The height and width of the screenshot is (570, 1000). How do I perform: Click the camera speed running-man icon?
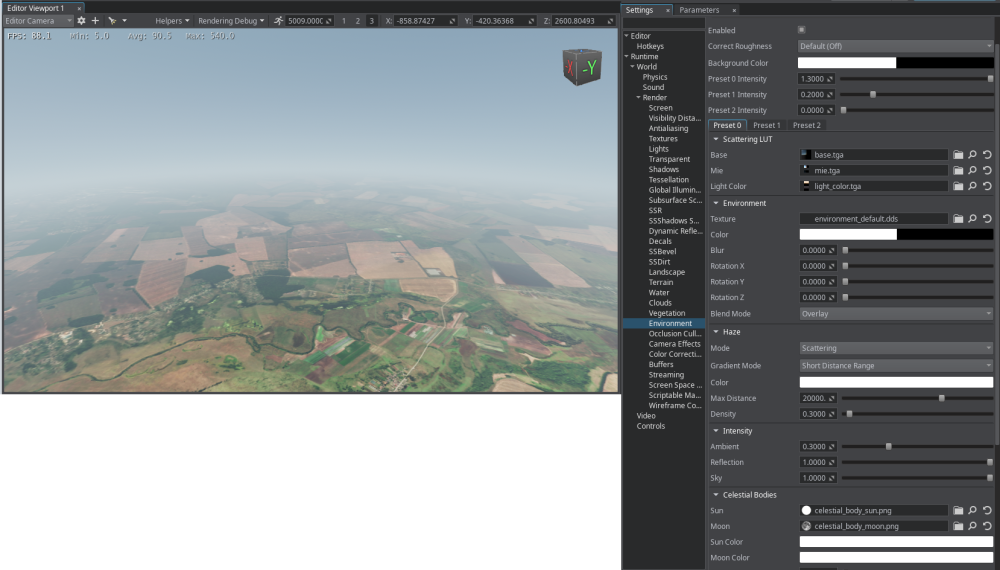pos(278,20)
